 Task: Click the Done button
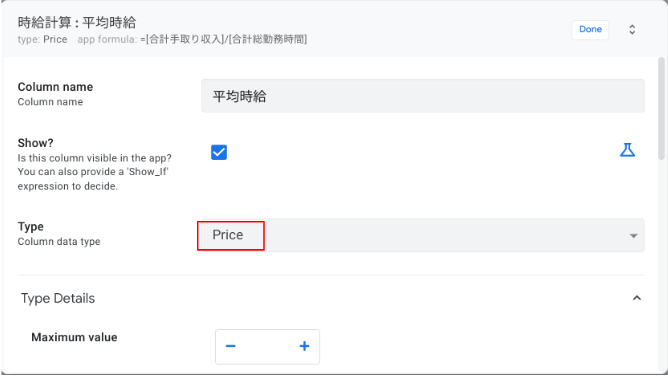pos(590,29)
